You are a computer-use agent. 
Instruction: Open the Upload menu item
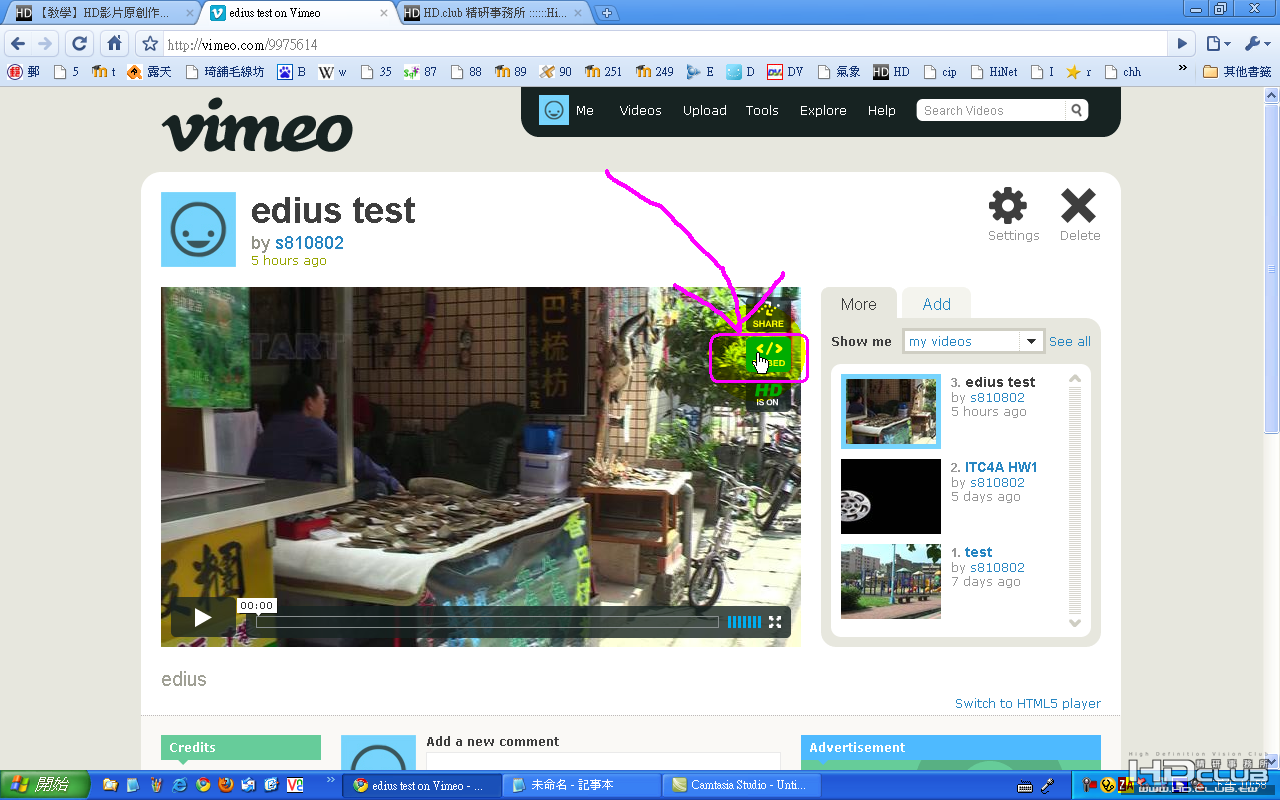(x=705, y=111)
